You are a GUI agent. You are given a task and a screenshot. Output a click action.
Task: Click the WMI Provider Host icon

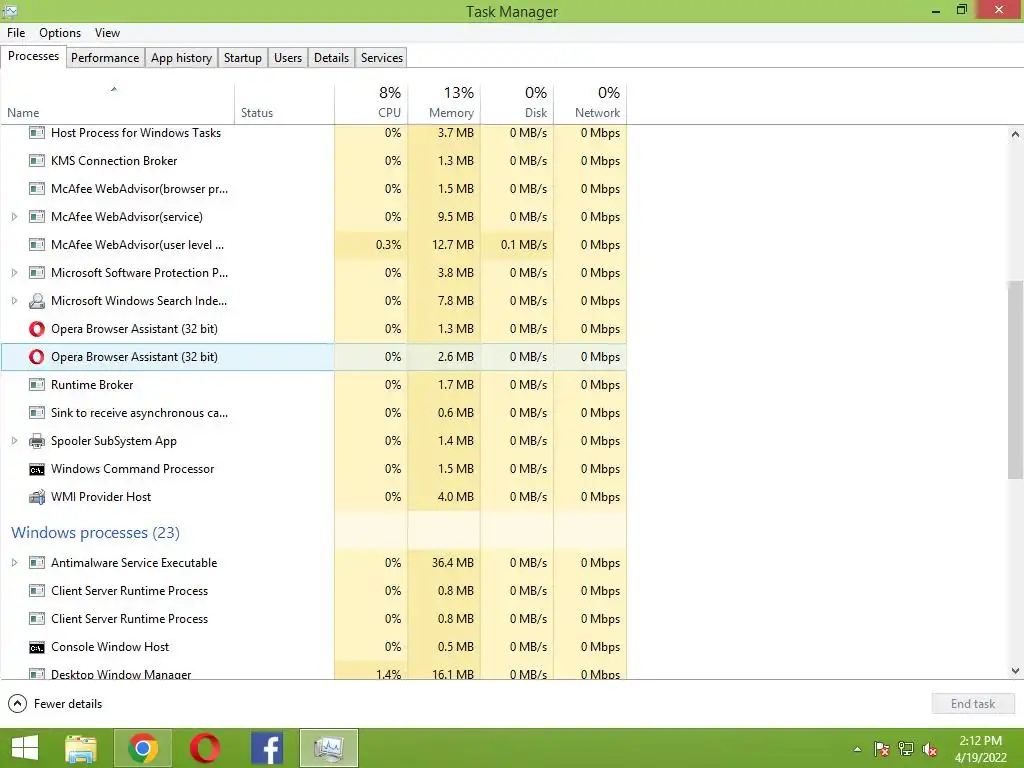pyautogui.click(x=37, y=497)
